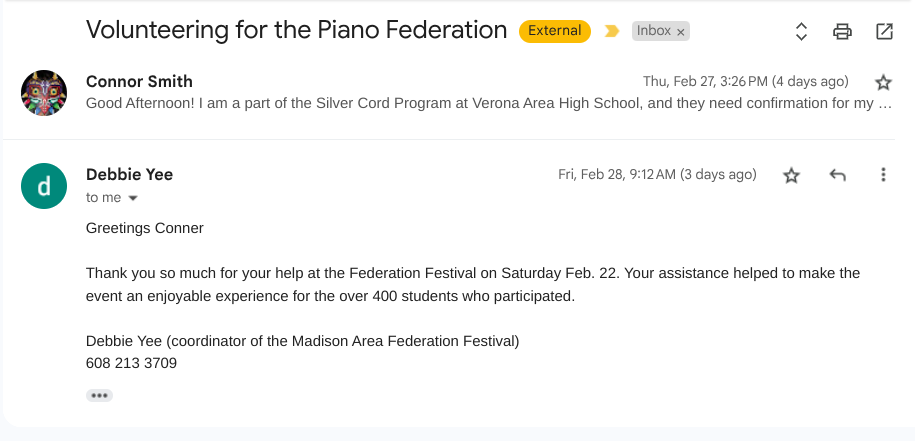Star Debbie Yee's message
Viewport: 915px width, 441px height.
click(791, 175)
